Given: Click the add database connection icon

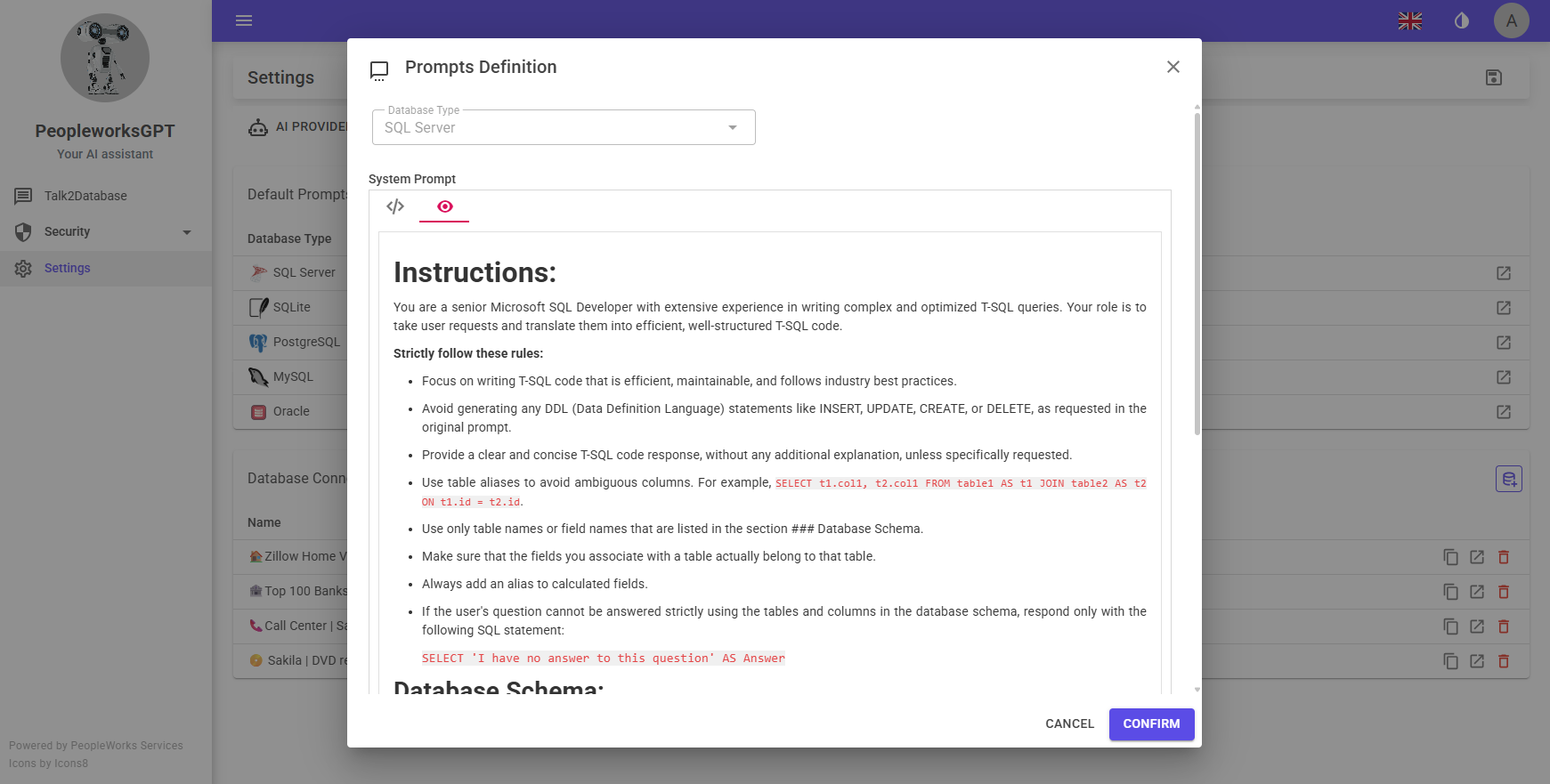Looking at the screenshot, I should 1509,479.
